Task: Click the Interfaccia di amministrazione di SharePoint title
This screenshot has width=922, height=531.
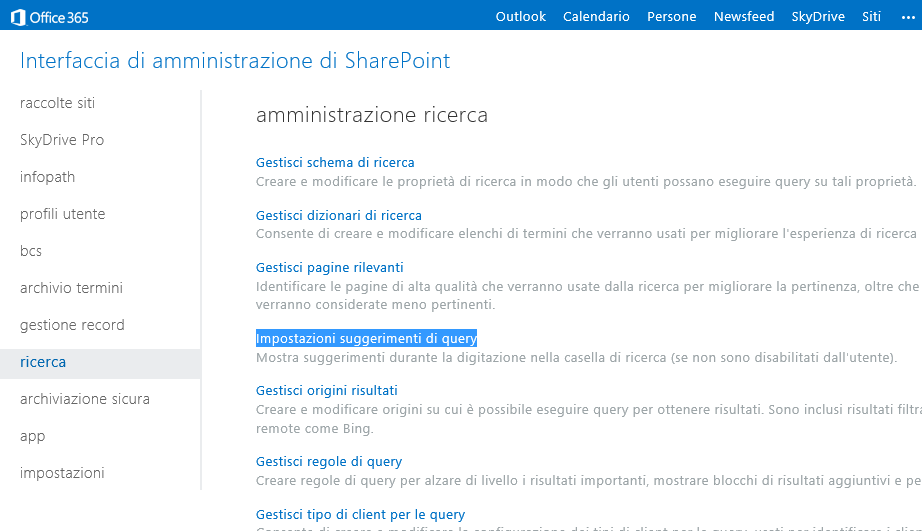Action: (235, 61)
